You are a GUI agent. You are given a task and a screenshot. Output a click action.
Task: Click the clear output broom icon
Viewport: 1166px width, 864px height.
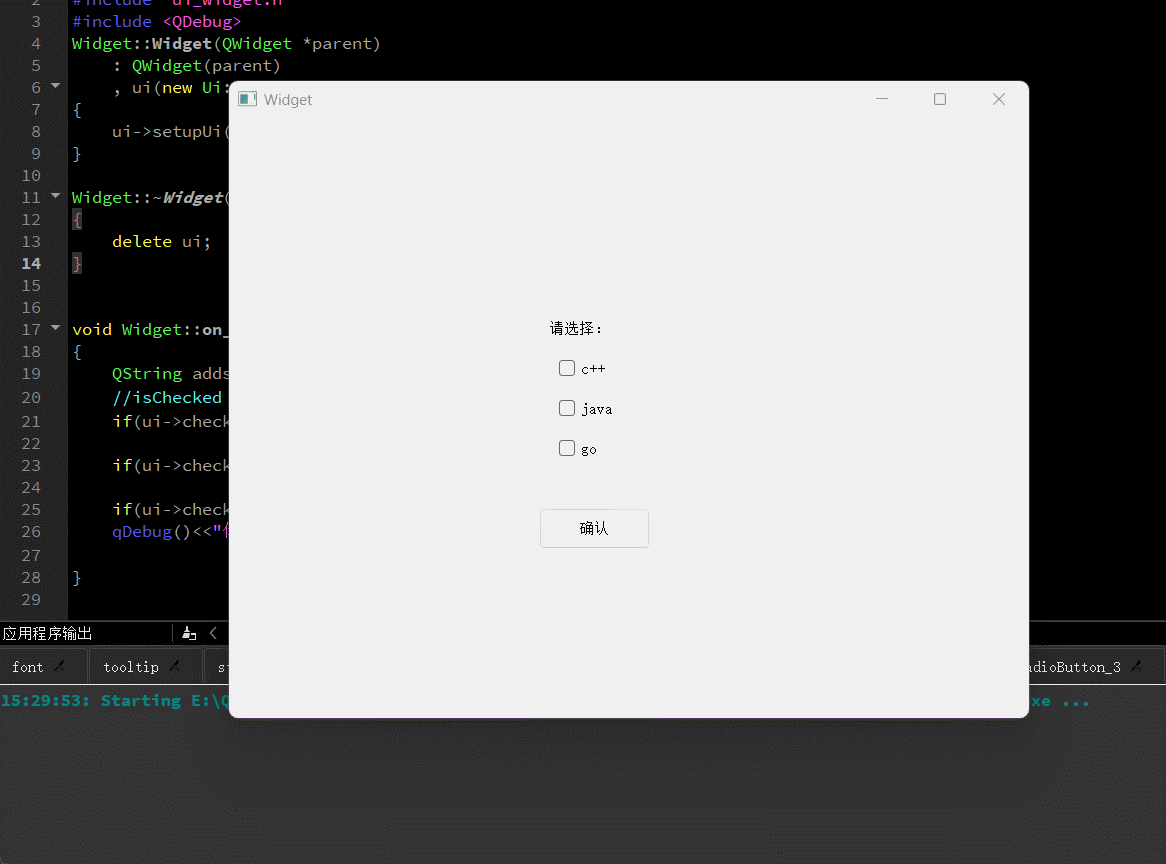coord(190,633)
